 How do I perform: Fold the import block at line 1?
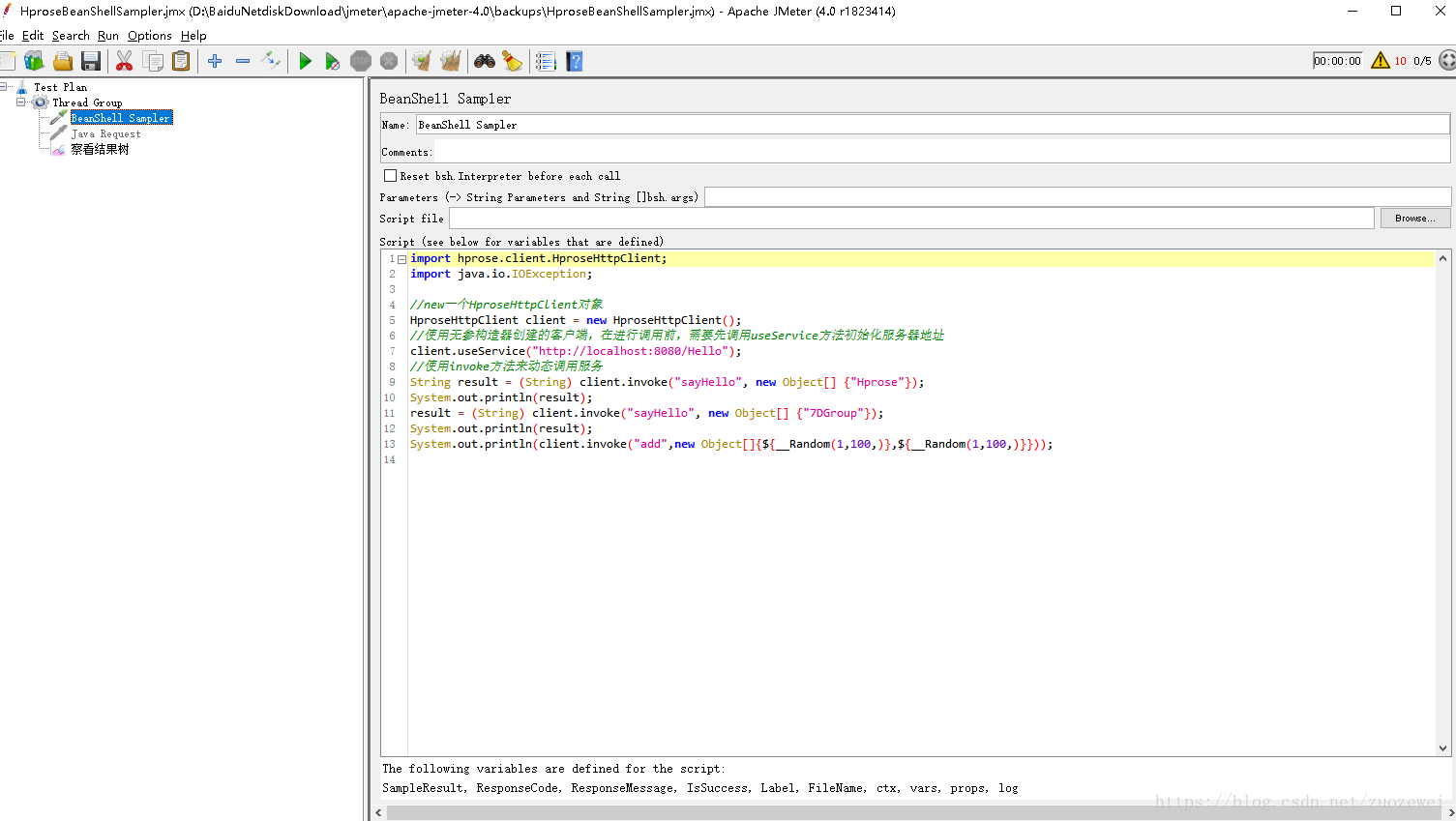401,259
